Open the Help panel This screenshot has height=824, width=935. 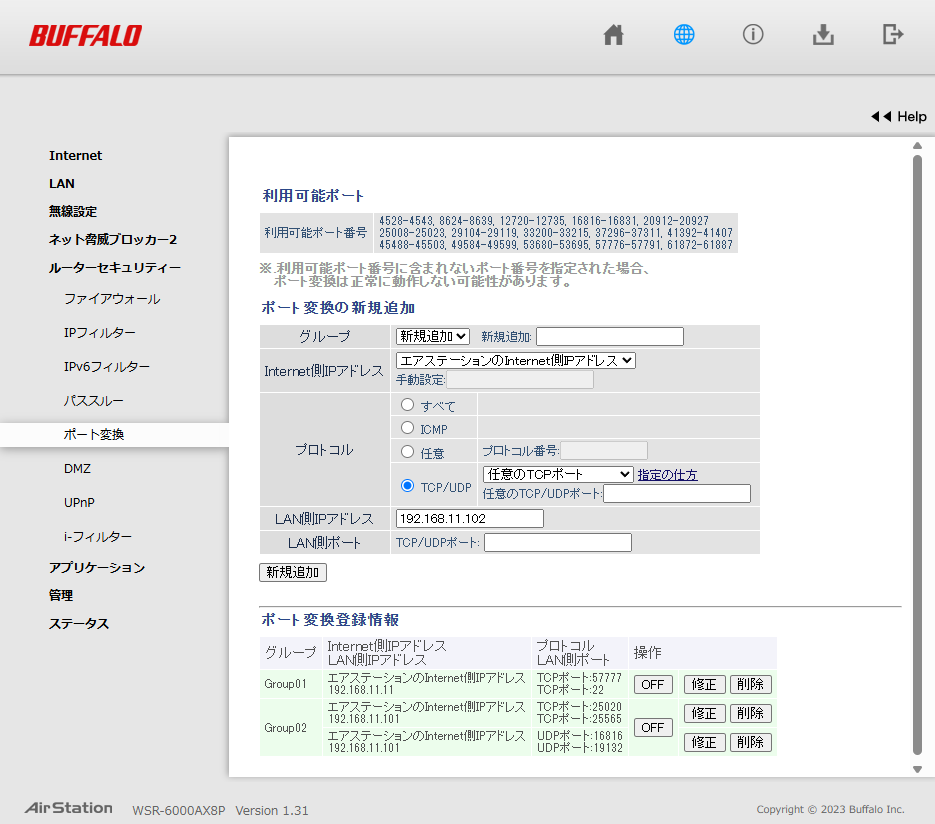(899, 117)
